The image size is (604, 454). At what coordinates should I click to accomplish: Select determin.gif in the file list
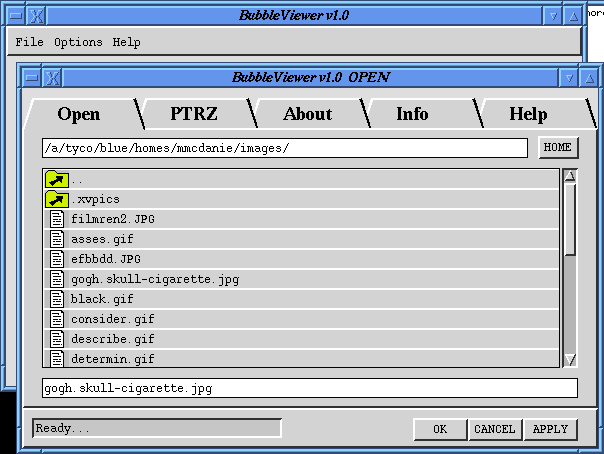[x=112, y=359]
